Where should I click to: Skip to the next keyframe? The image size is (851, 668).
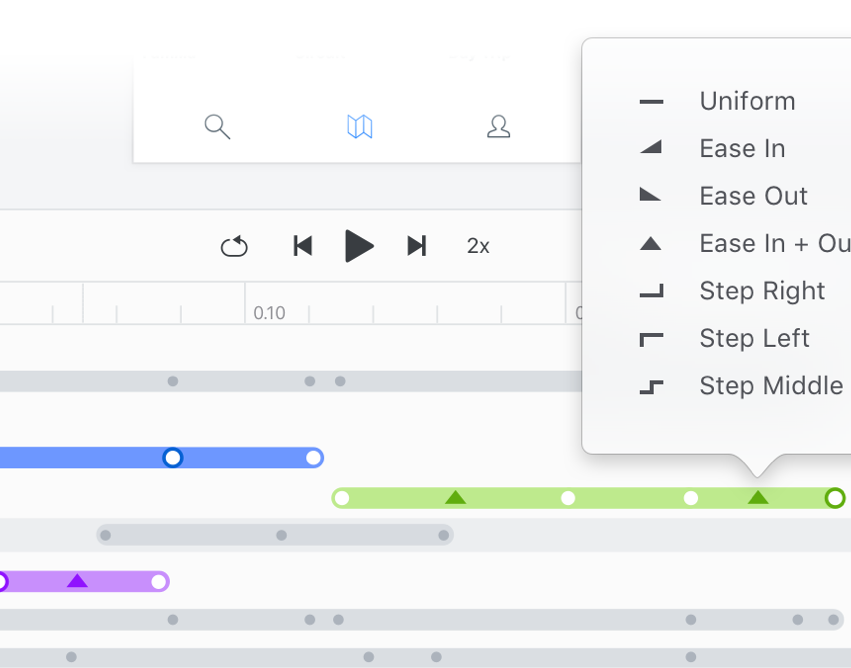coord(417,246)
